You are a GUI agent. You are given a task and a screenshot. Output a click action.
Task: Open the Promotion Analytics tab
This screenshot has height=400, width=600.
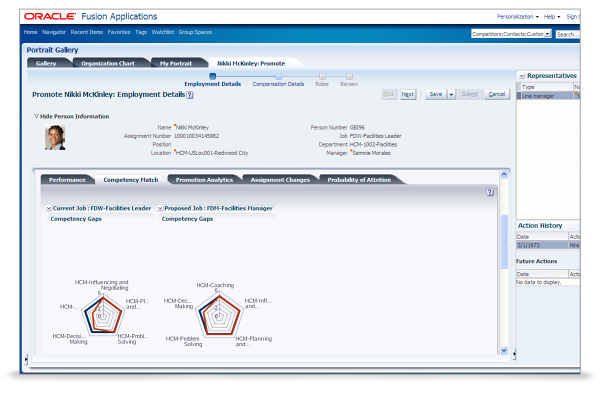[x=204, y=180]
